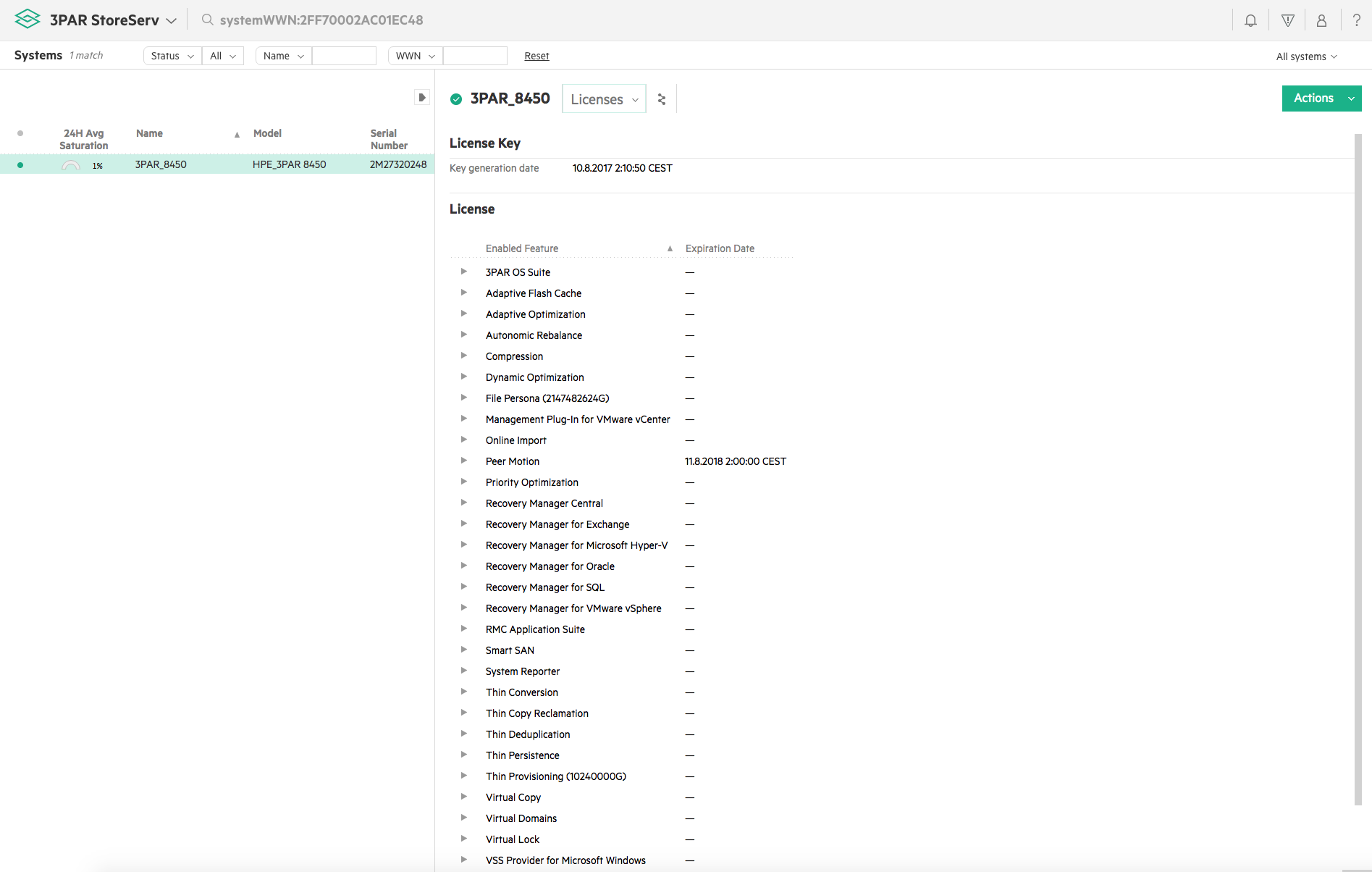The height and width of the screenshot is (872, 1372).
Task: Click the green status check for 3PAR_8450
Action: 456,99
